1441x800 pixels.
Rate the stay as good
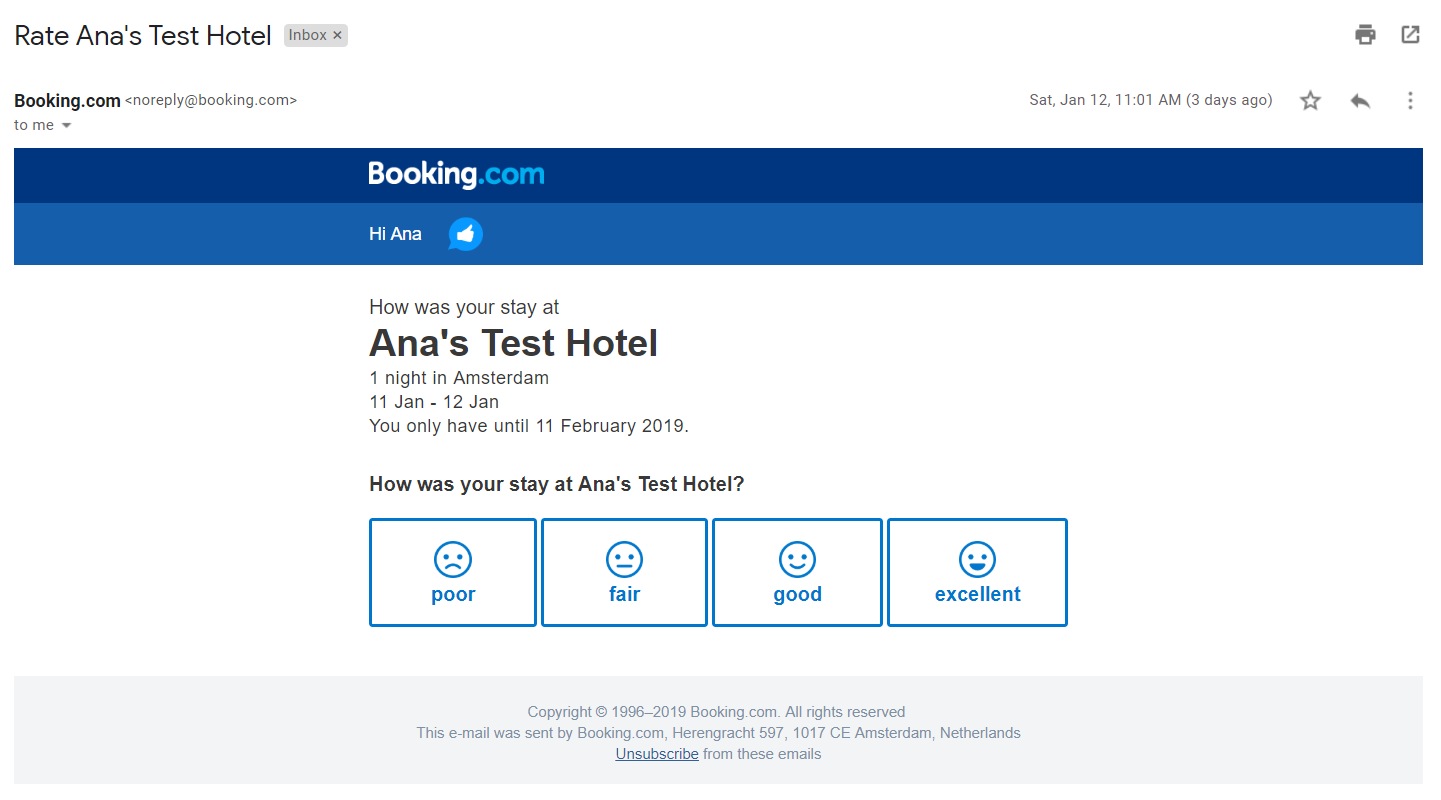click(797, 572)
